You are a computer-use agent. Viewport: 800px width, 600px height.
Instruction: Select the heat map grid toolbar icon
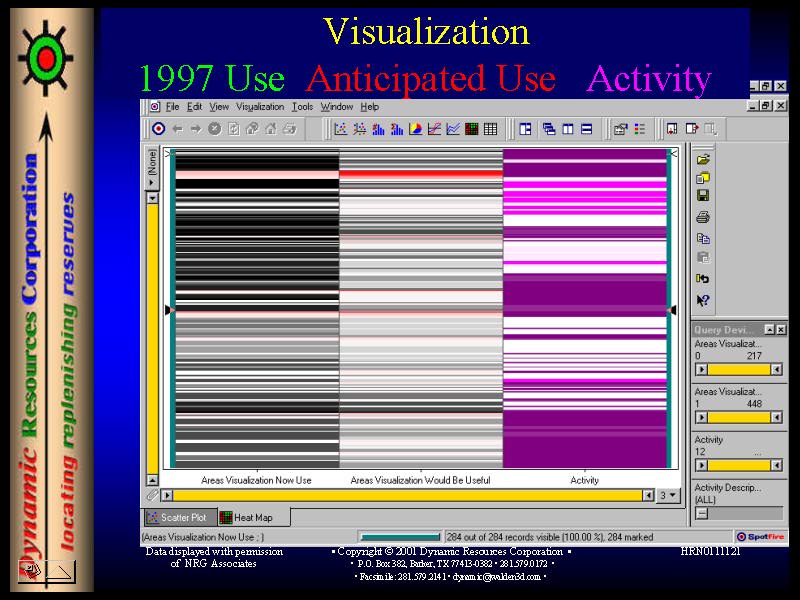pyautogui.click(x=472, y=129)
